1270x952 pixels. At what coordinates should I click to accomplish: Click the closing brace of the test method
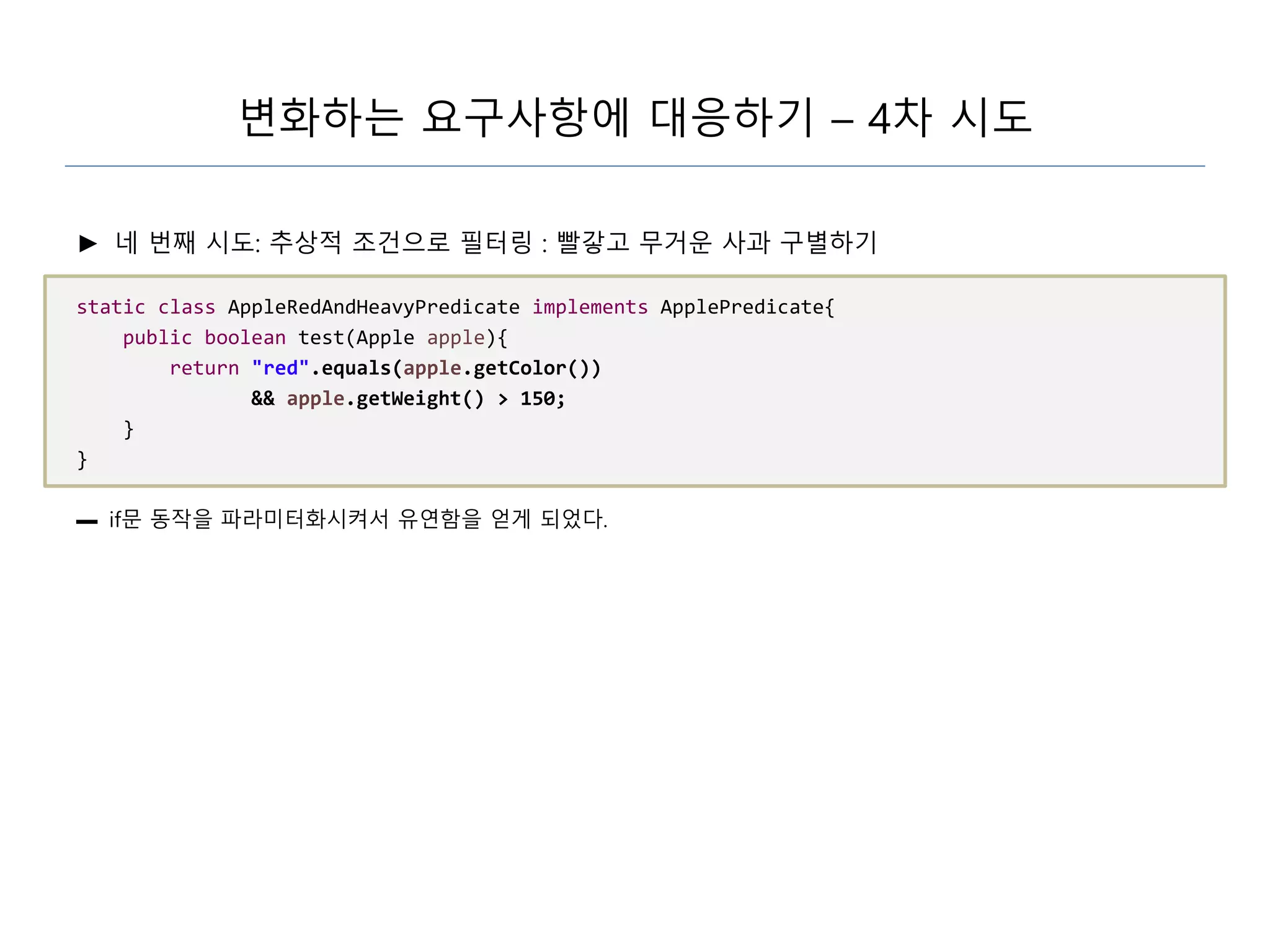pos(128,430)
